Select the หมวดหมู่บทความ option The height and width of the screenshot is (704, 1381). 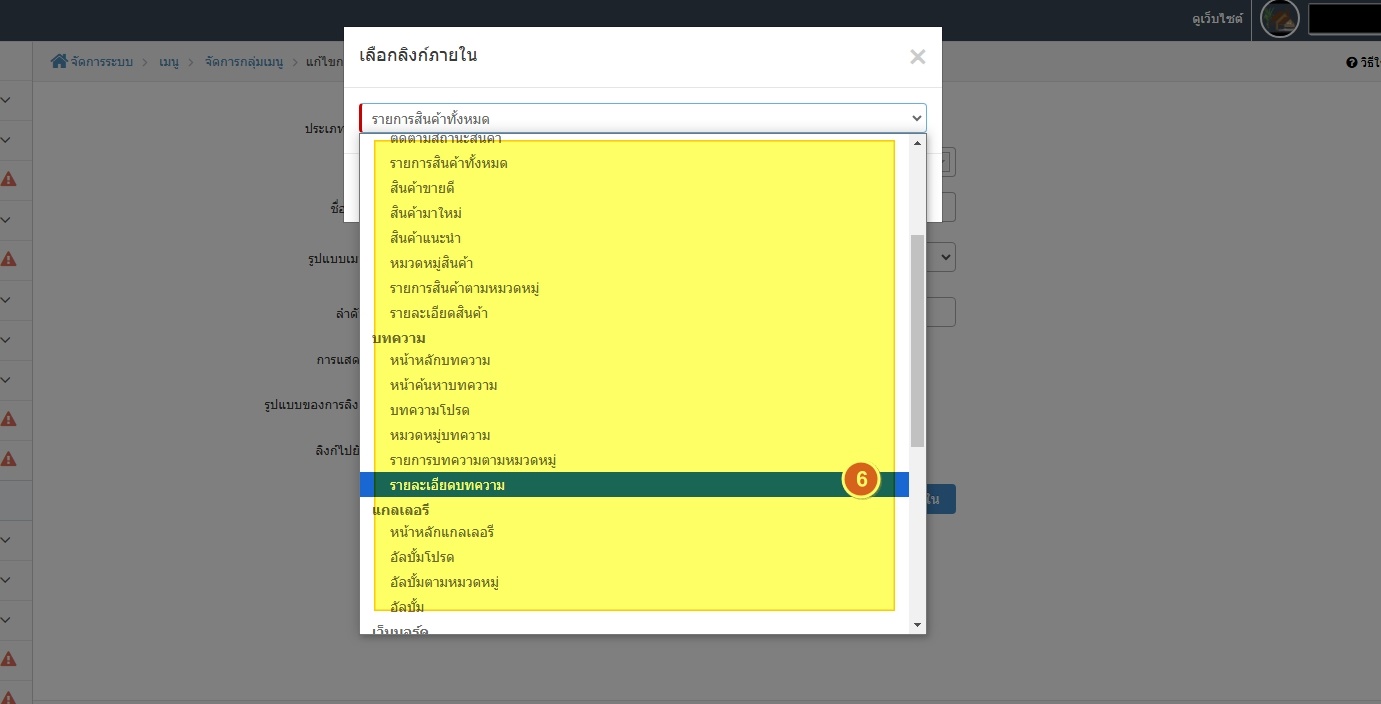tap(634, 435)
